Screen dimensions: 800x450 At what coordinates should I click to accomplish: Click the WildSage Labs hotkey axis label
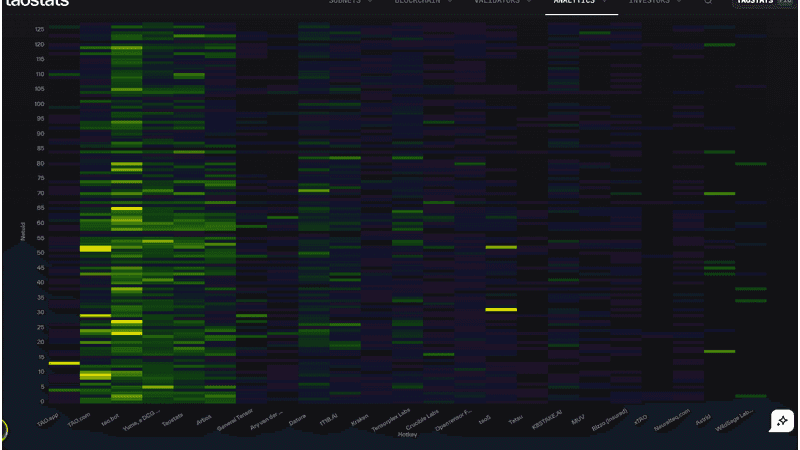click(734, 420)
